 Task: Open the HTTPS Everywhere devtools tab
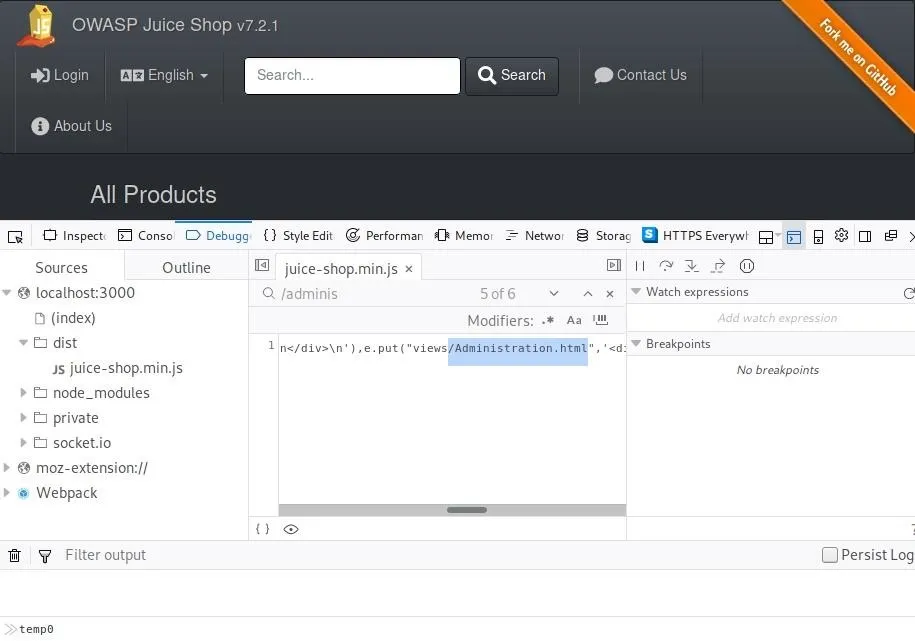point(695,236)
